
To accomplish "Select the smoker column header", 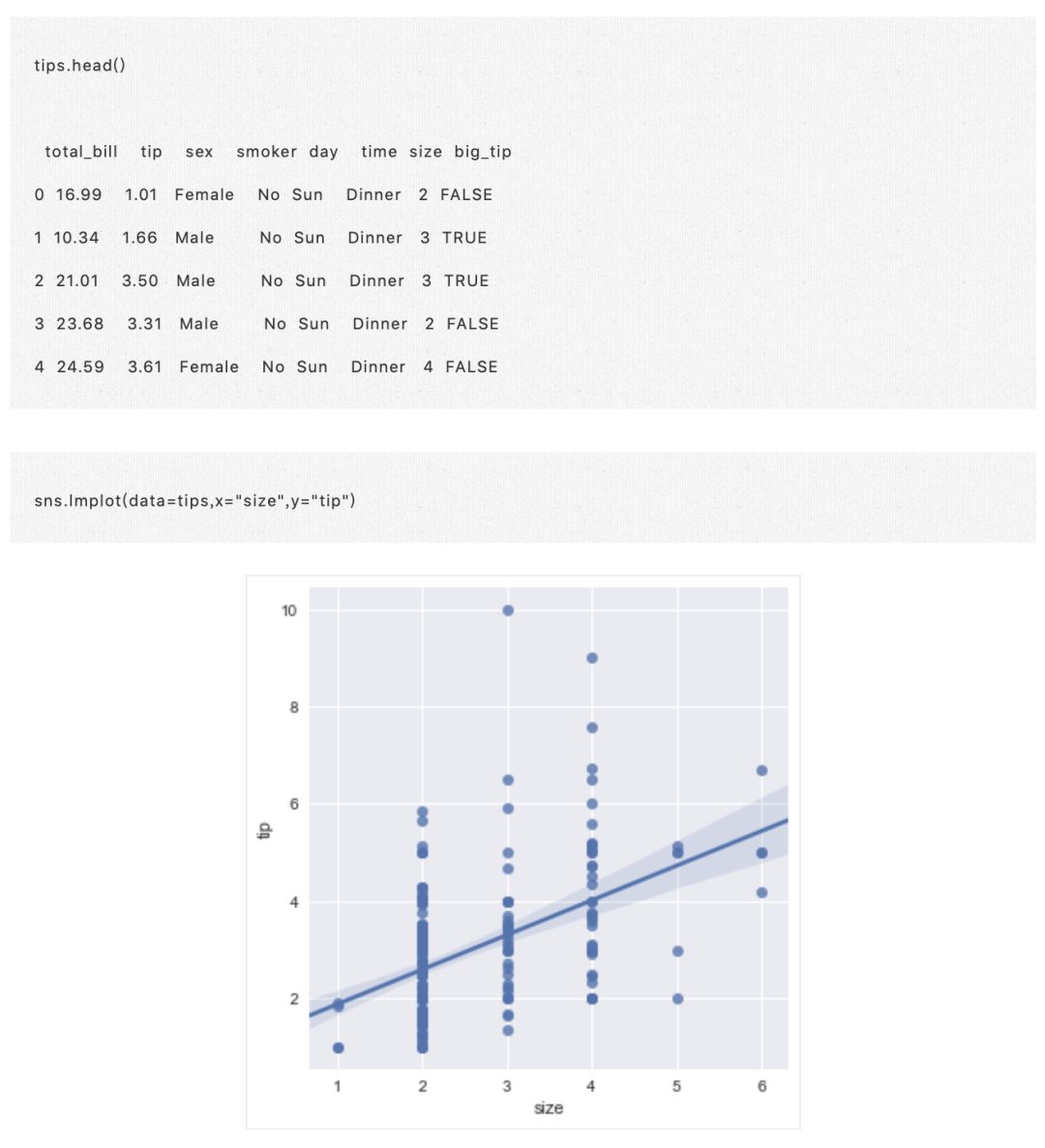I will (x=266, y=151).
